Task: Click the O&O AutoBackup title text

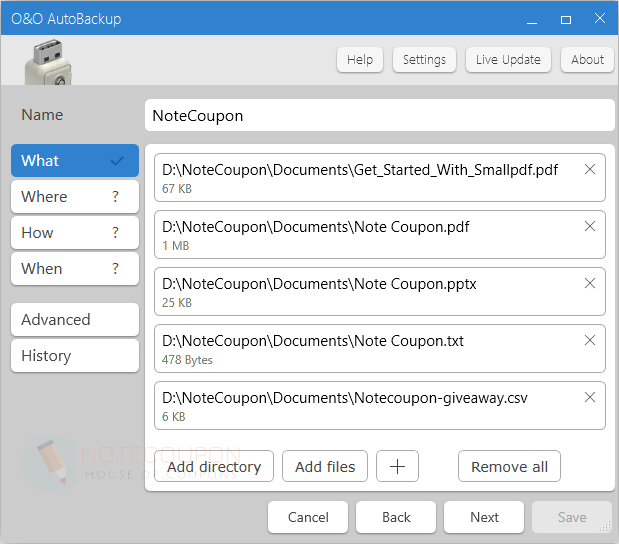Action: coord(66,19)
